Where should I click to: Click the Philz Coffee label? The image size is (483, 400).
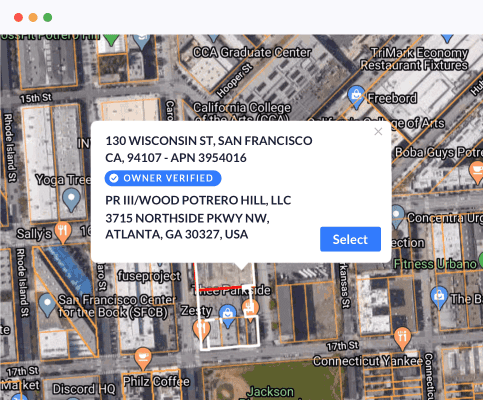156,381
